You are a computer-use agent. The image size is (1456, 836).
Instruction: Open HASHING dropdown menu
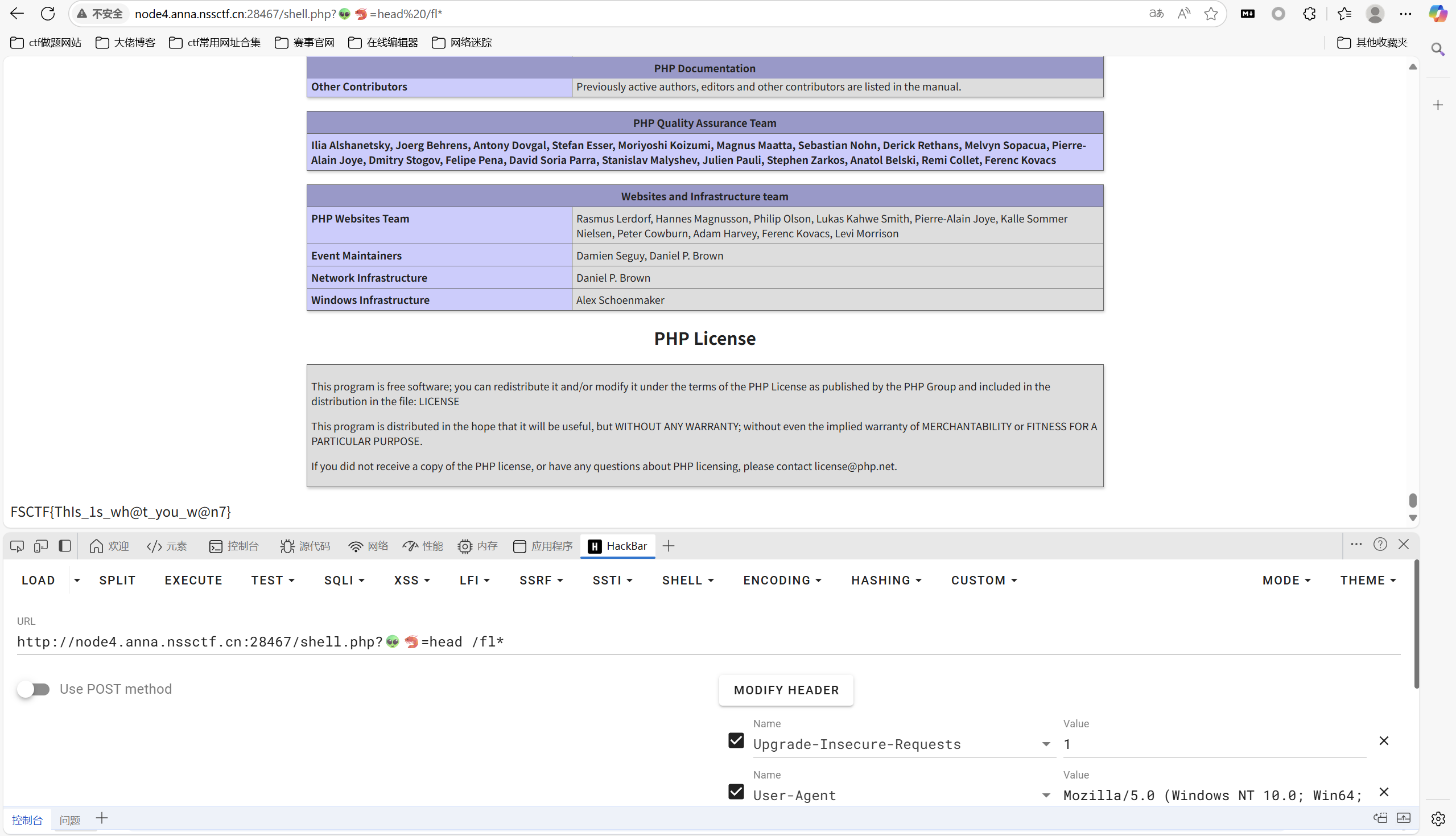pos(886,580)
